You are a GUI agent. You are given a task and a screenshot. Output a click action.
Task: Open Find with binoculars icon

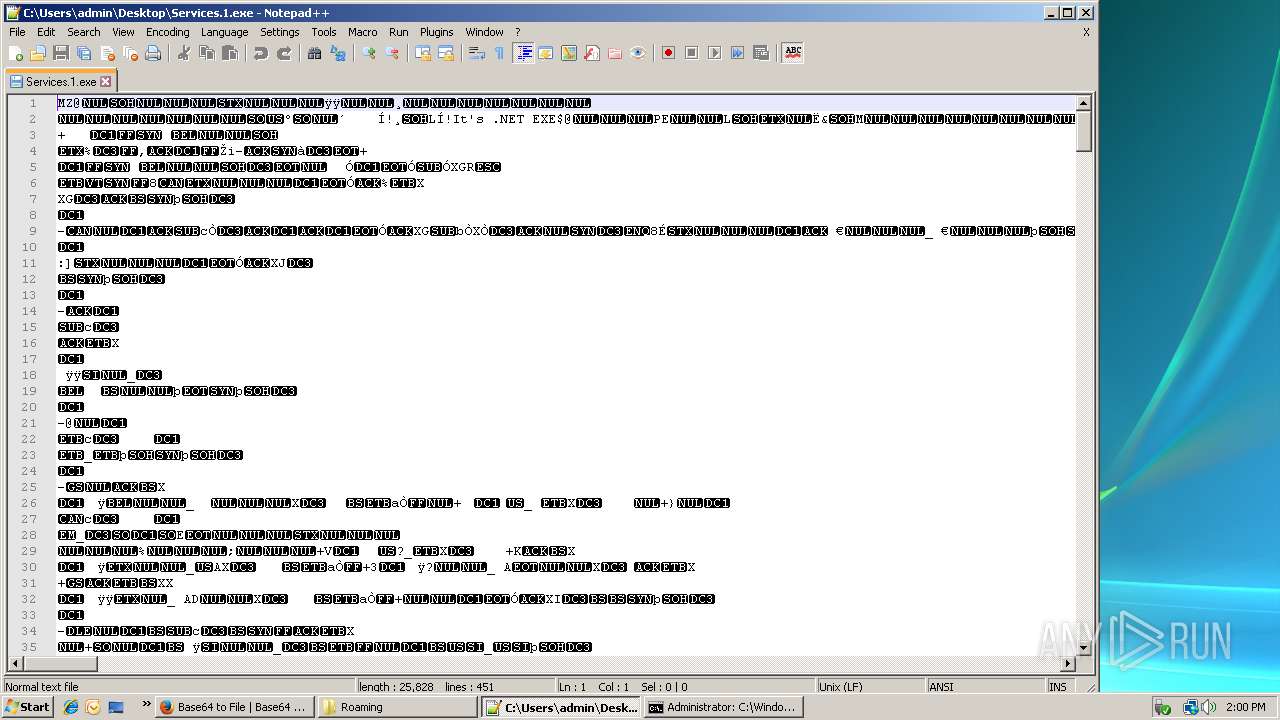point(314,53)
